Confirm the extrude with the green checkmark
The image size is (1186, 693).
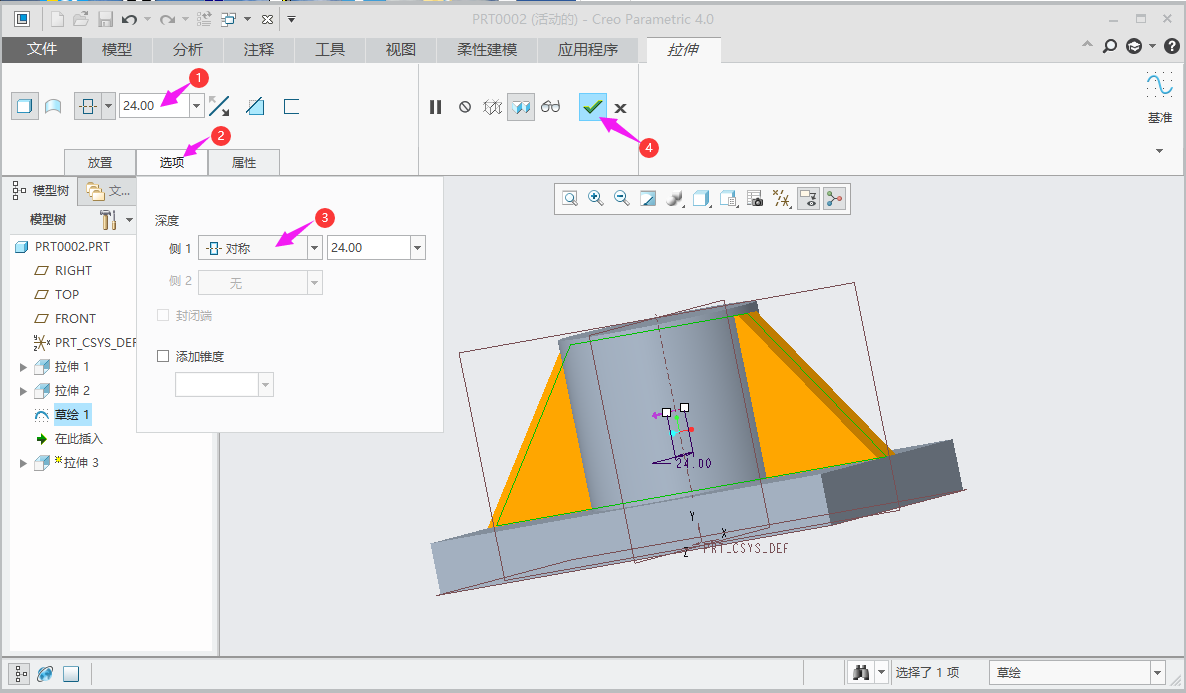[593, 107]
